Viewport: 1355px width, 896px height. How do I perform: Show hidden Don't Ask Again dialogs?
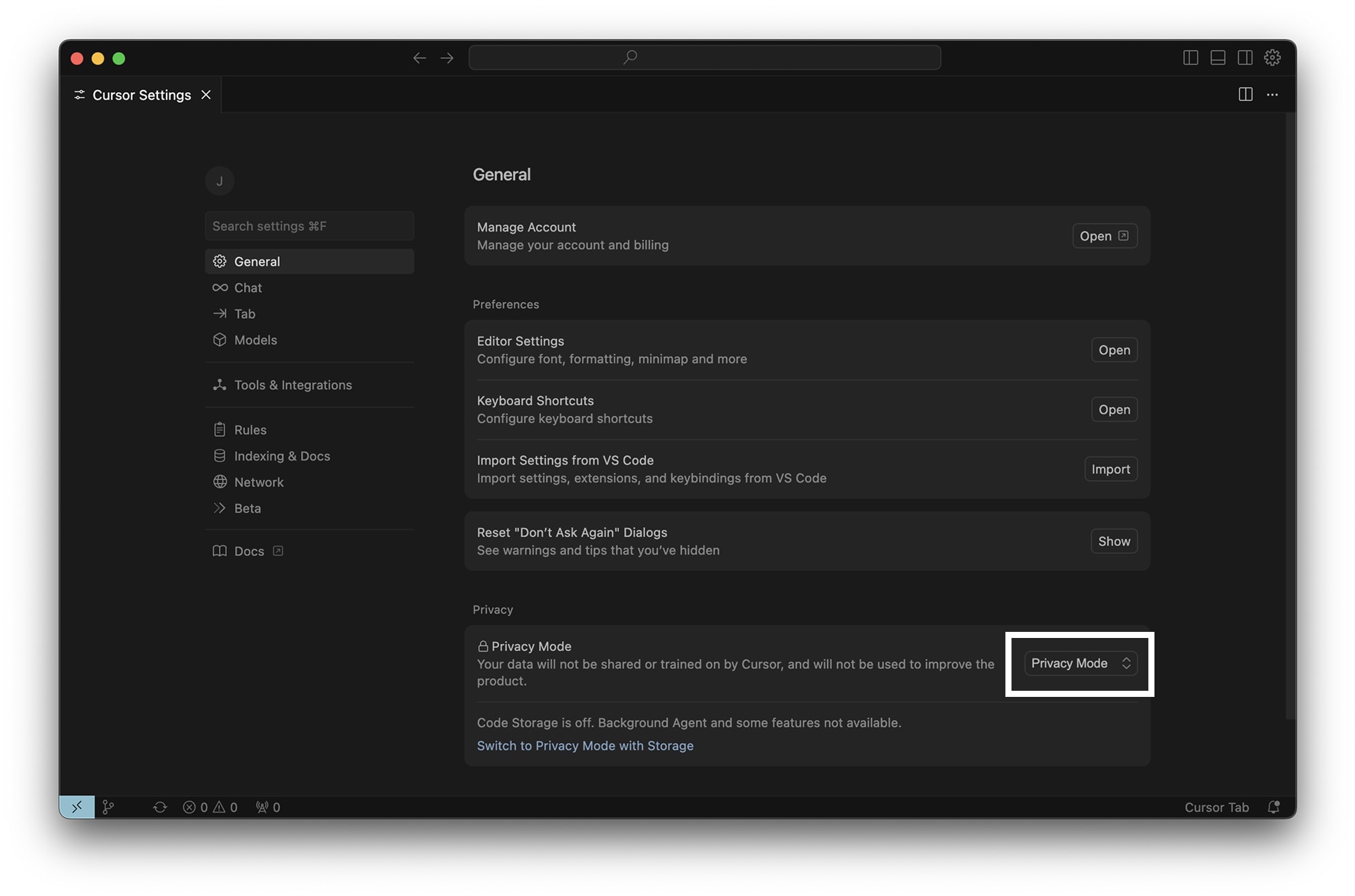(x=1114, y=541)
